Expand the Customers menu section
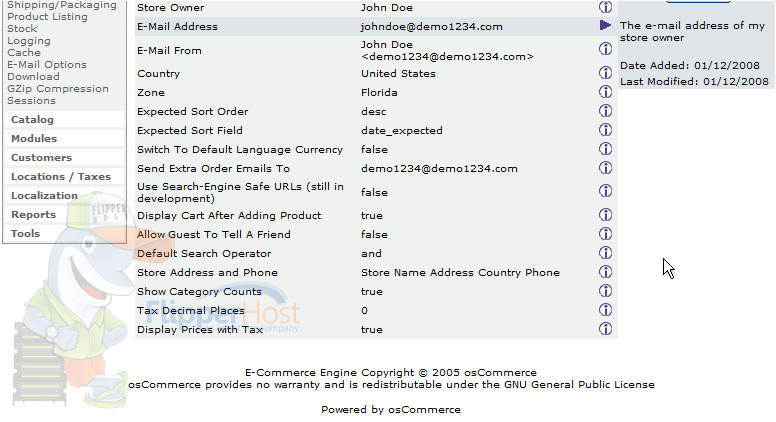This screenshot has height=422, width=776. 42,158
